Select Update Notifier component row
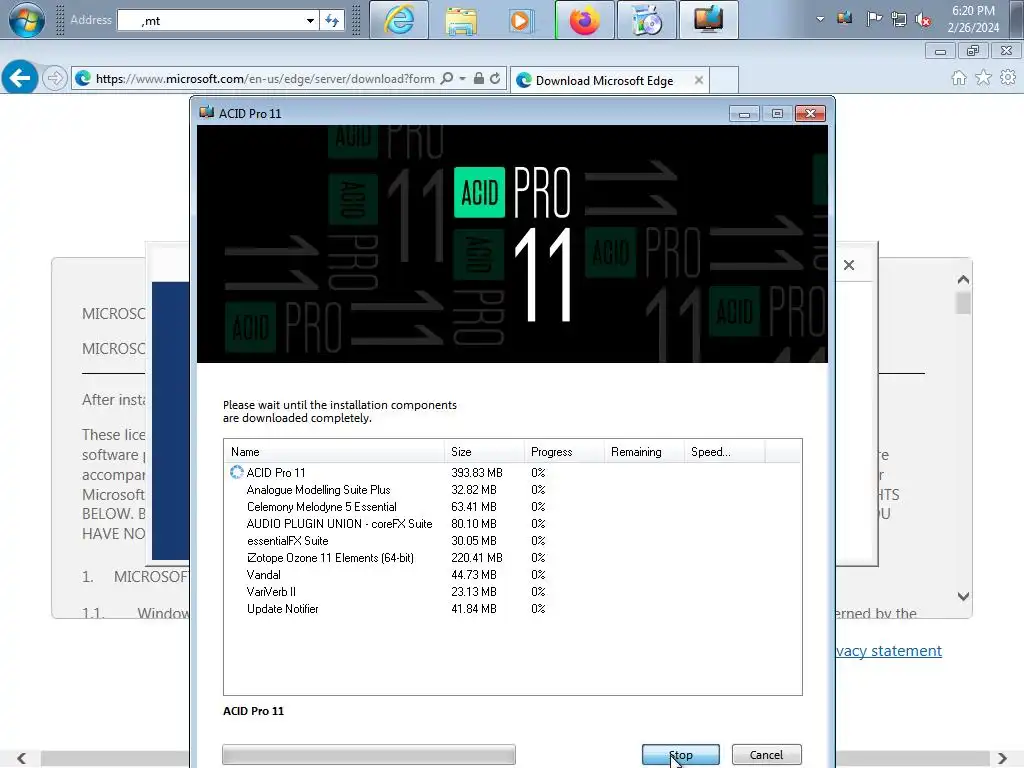The image size is (1024, 768). coord(513,608)
